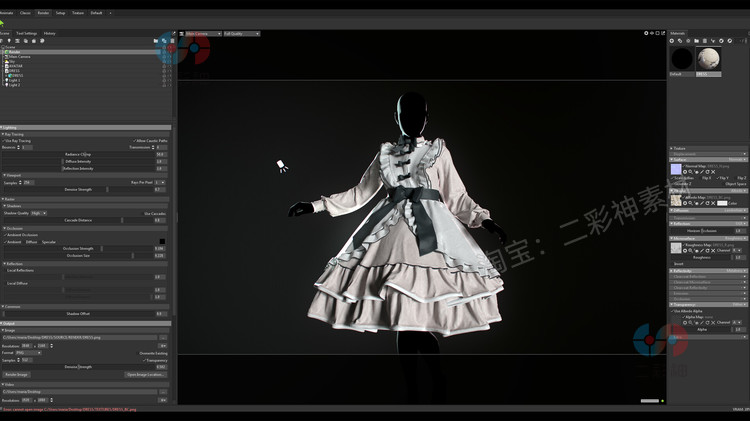Toggle the Transparency output checkbox
Screen dimensions: 750x421
[155, 360]
